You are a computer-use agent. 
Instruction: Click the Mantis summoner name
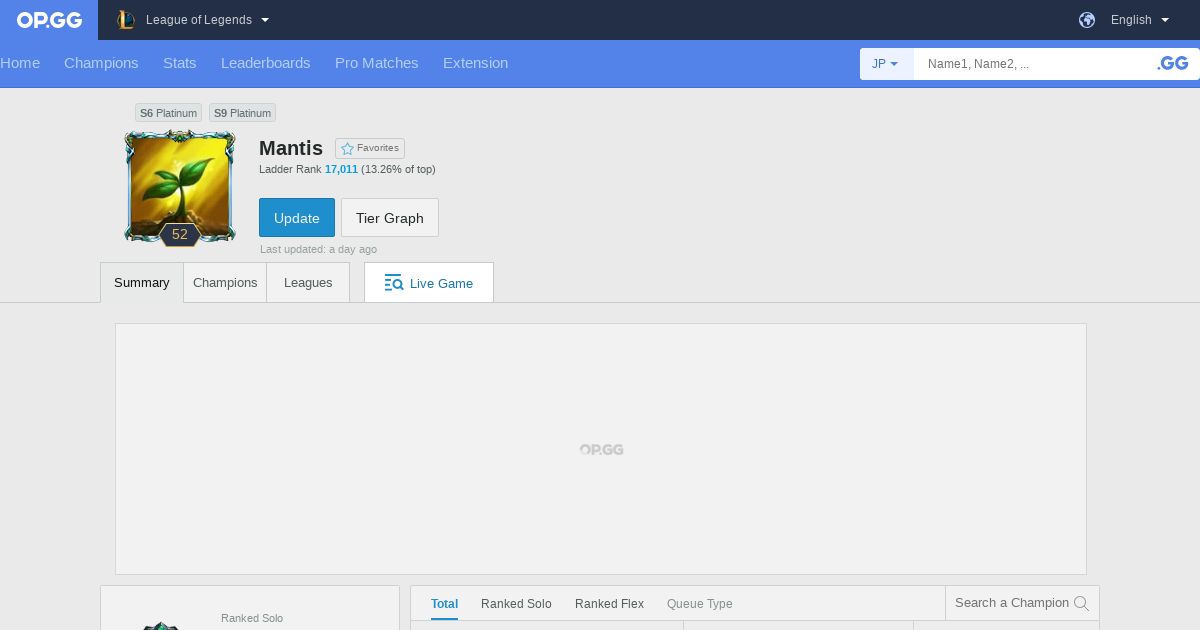point(291,148)
